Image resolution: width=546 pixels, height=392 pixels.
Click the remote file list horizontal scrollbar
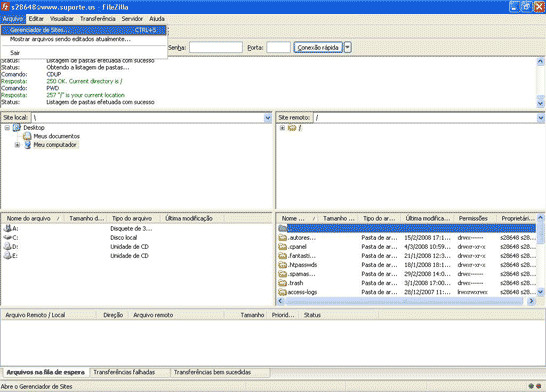point(404,301)
